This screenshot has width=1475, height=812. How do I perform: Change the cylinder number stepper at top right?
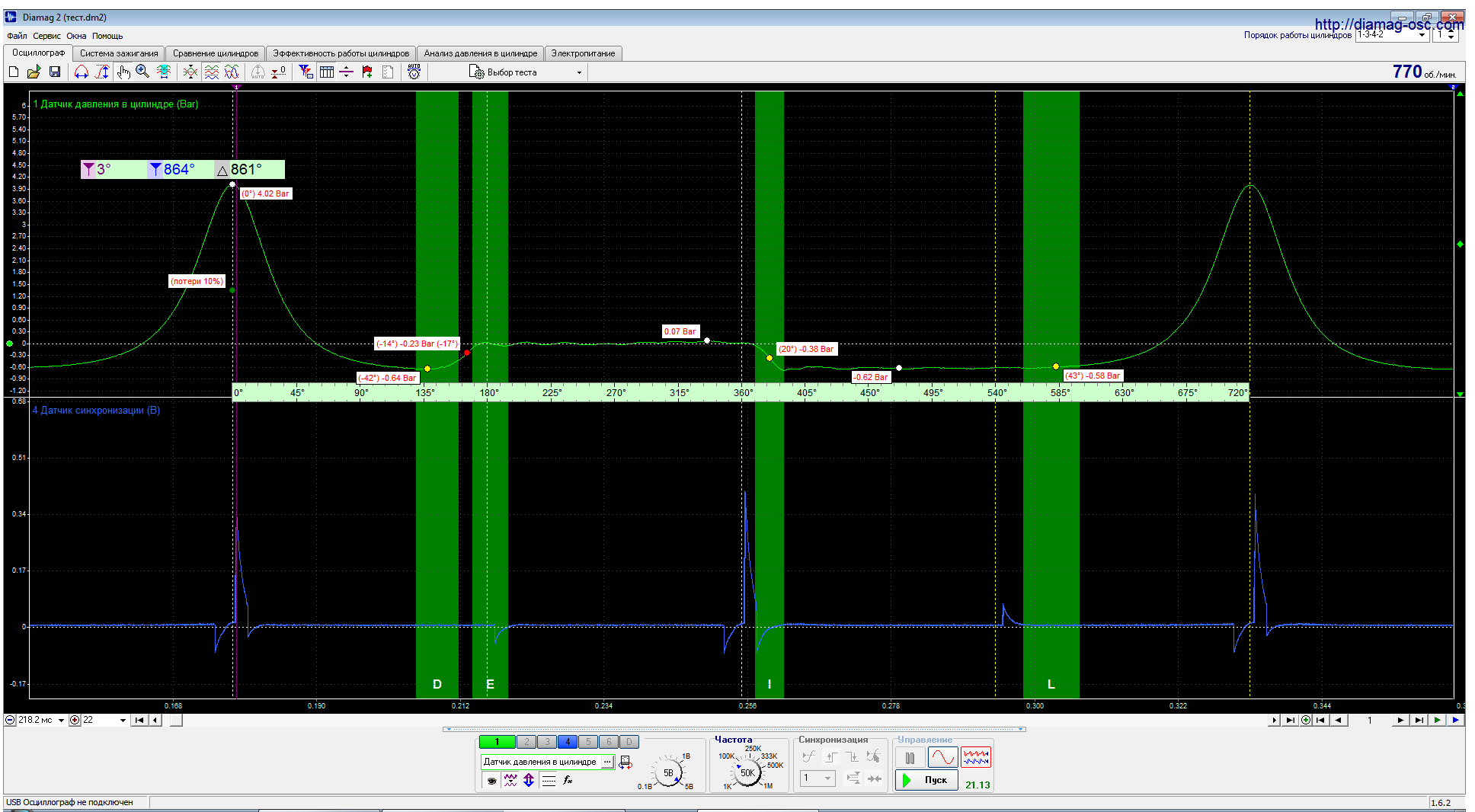coord(1451,35)
